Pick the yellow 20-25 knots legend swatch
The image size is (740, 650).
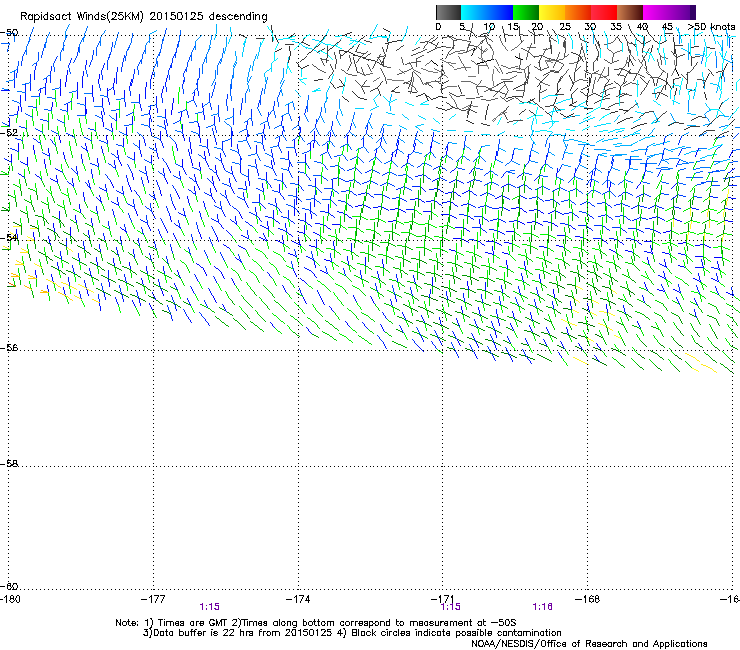552,12
